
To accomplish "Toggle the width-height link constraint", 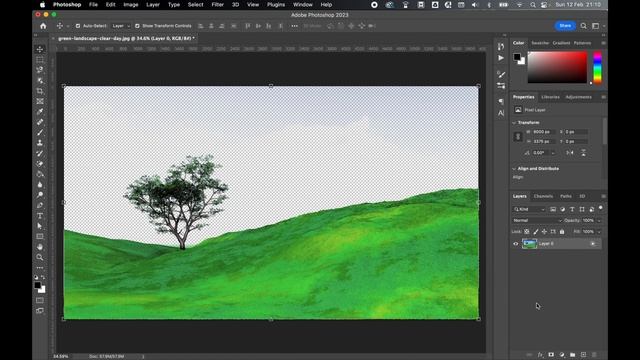I will click(x=518, y=137).
